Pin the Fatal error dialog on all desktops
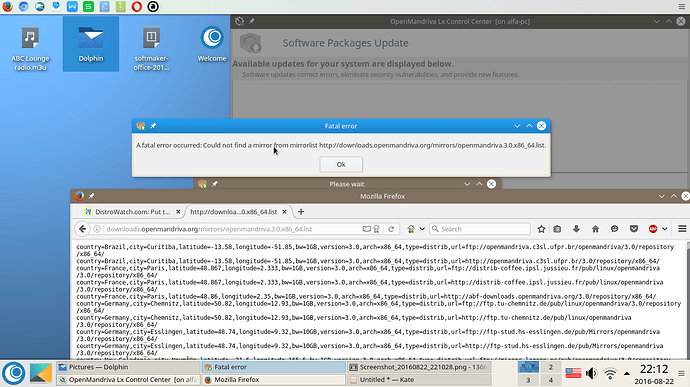The image size is (690, 387). click(153, 126)
